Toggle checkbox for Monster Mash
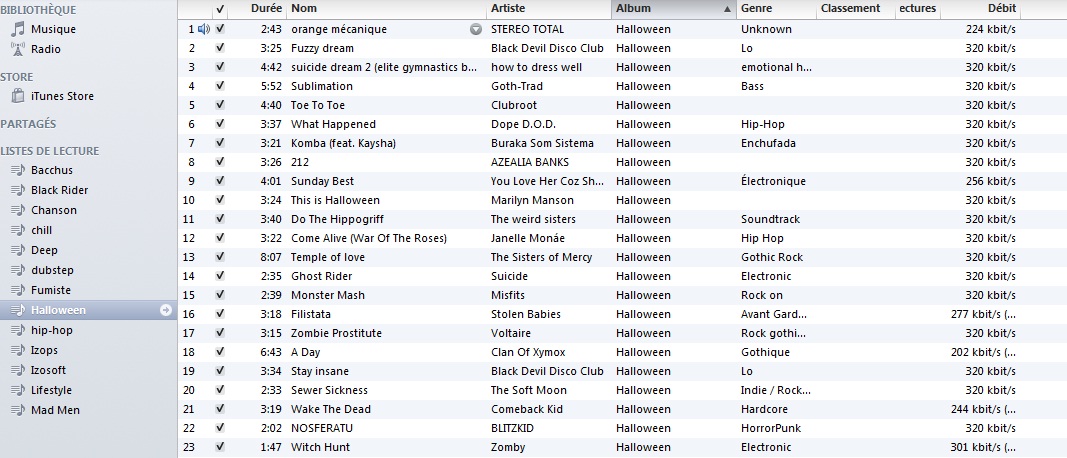The image size is (1067, 458). click(x=220, y=295)
